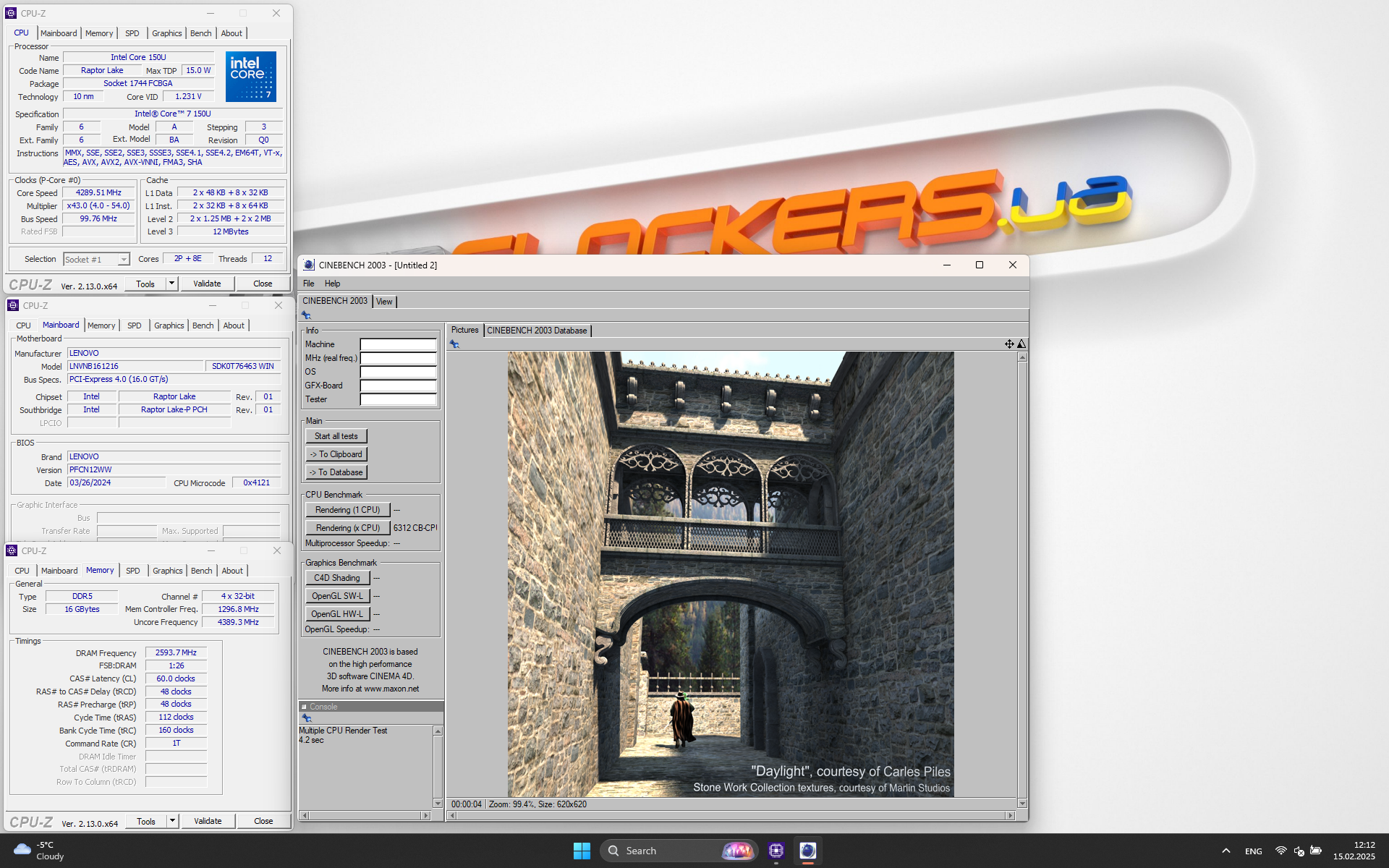Show hidden system tray icons
This screenshot has width=1389, height=868.
pos(1226,851)
